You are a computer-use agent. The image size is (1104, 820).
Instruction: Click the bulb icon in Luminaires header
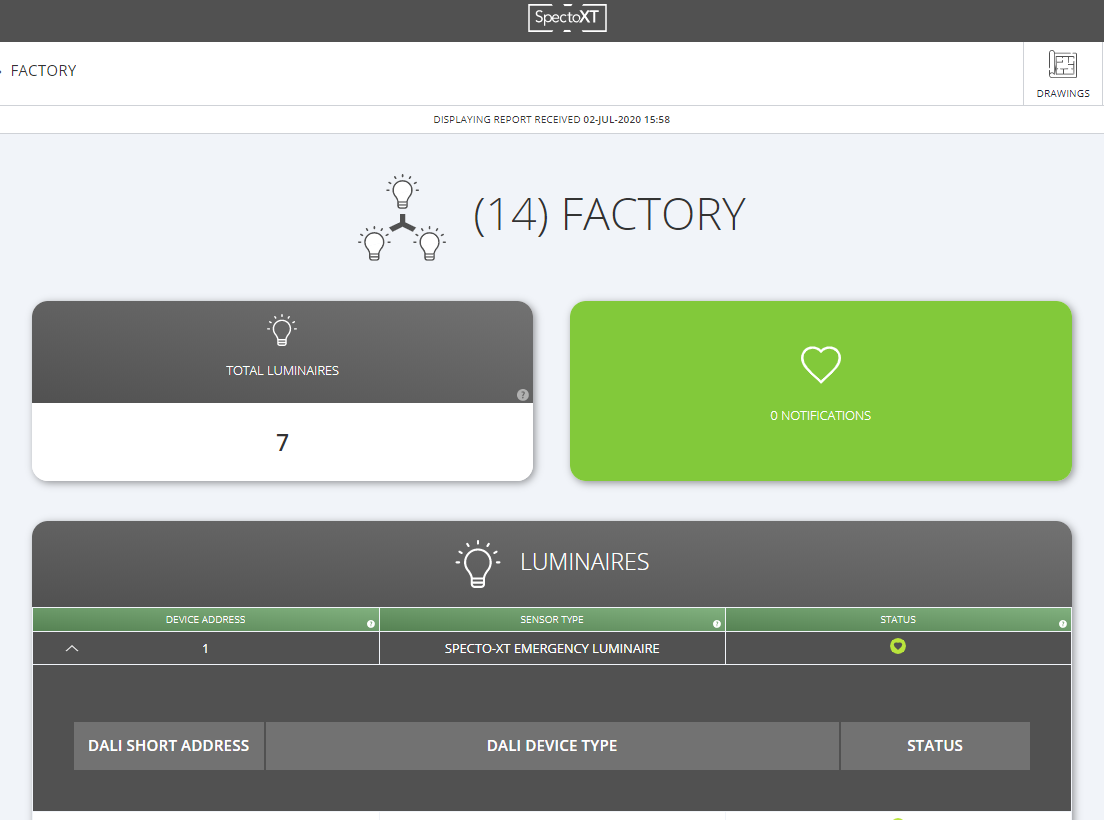477,564
